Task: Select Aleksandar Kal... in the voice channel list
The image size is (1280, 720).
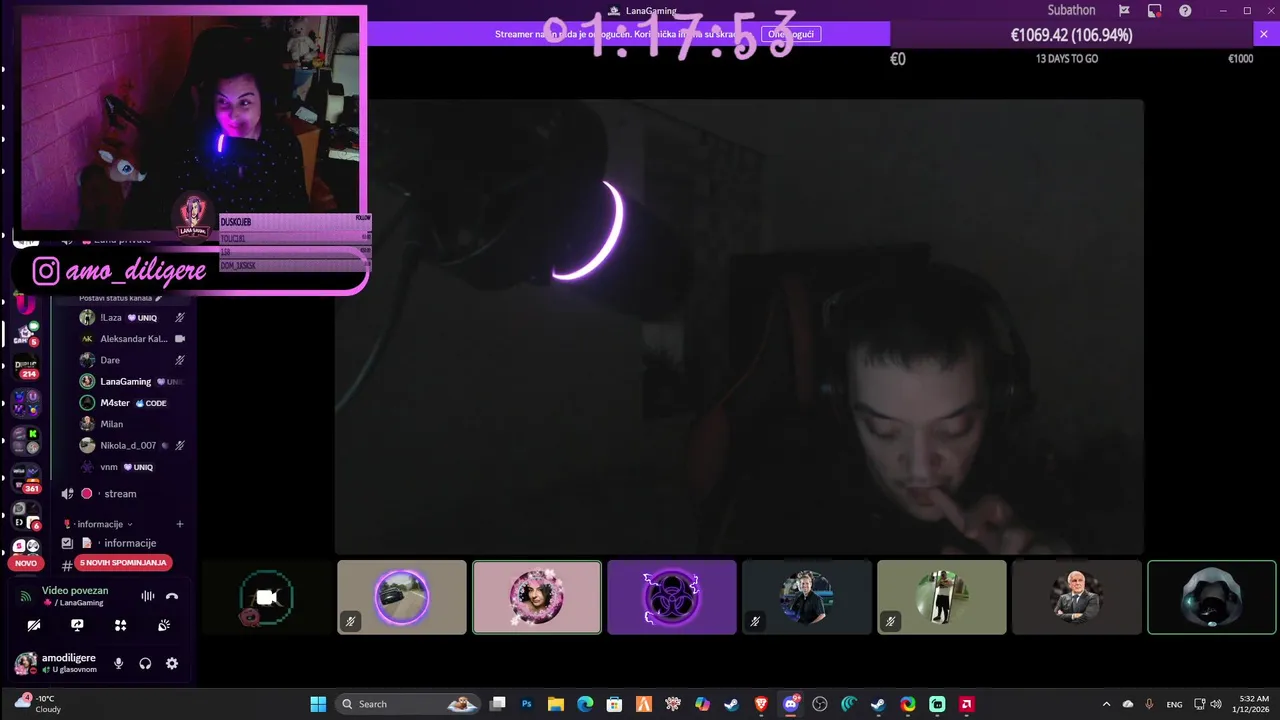Action: 132,339
